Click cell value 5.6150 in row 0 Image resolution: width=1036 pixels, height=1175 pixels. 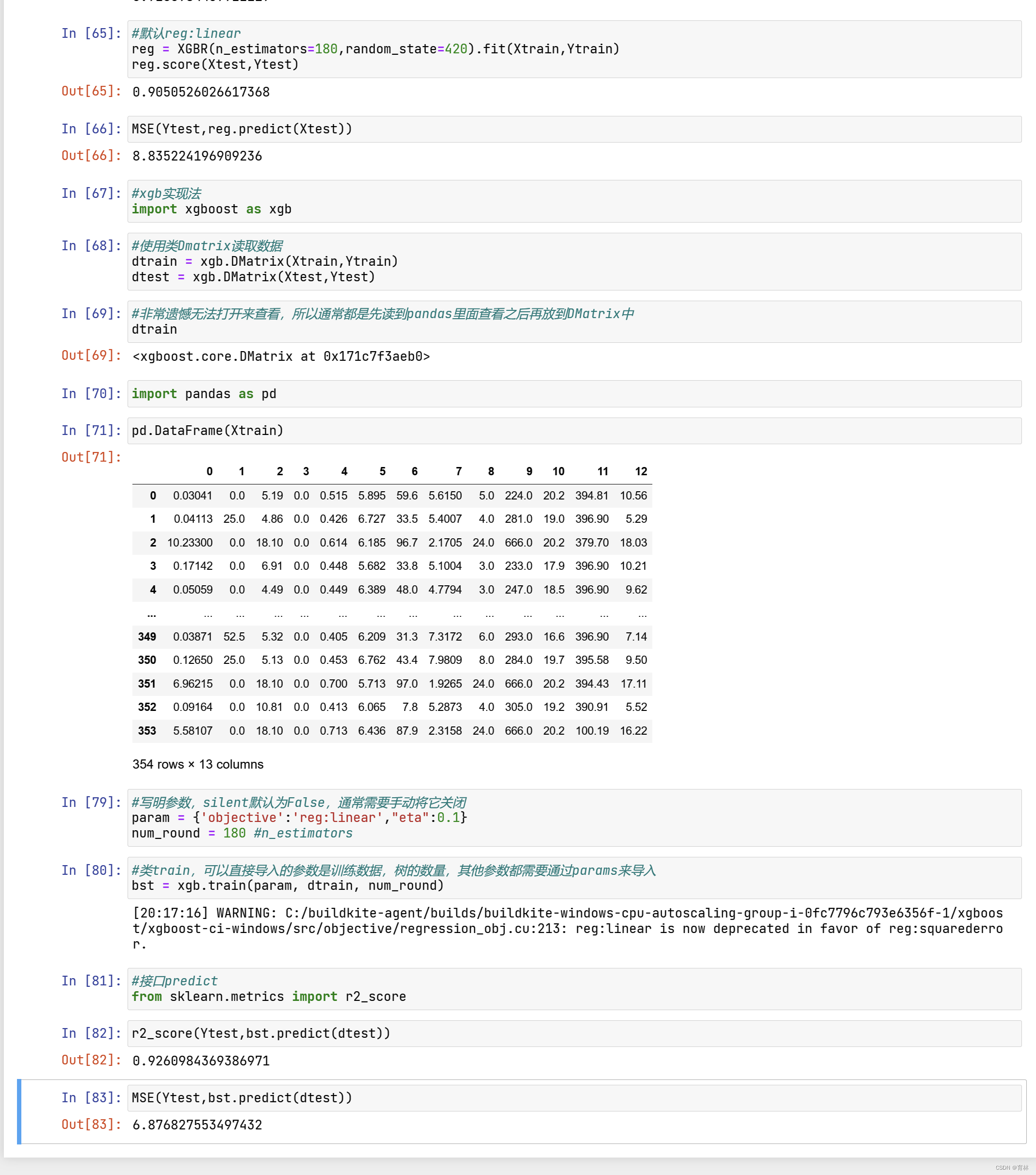445,496
